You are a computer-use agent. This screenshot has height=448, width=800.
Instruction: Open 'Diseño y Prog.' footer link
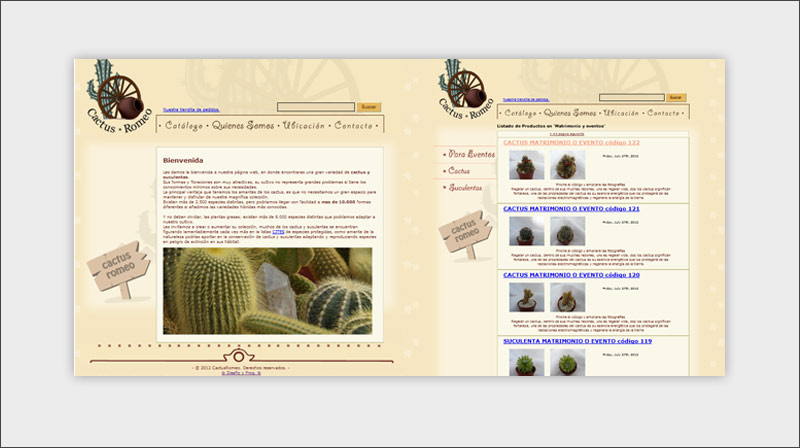pyautogui.click(x=241, y=373)
